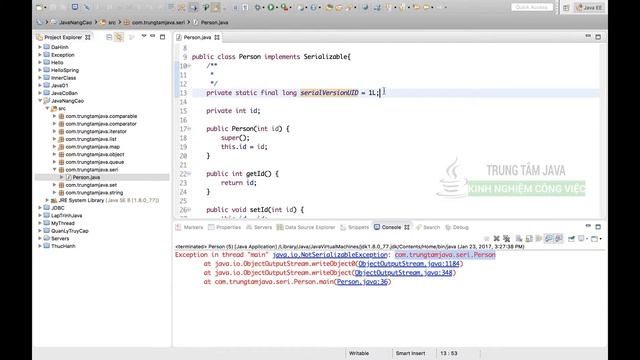Toggle Scroll Lock in Console toolbar
This screenshot has width=640, height=360.
click(x=529, y=239)
